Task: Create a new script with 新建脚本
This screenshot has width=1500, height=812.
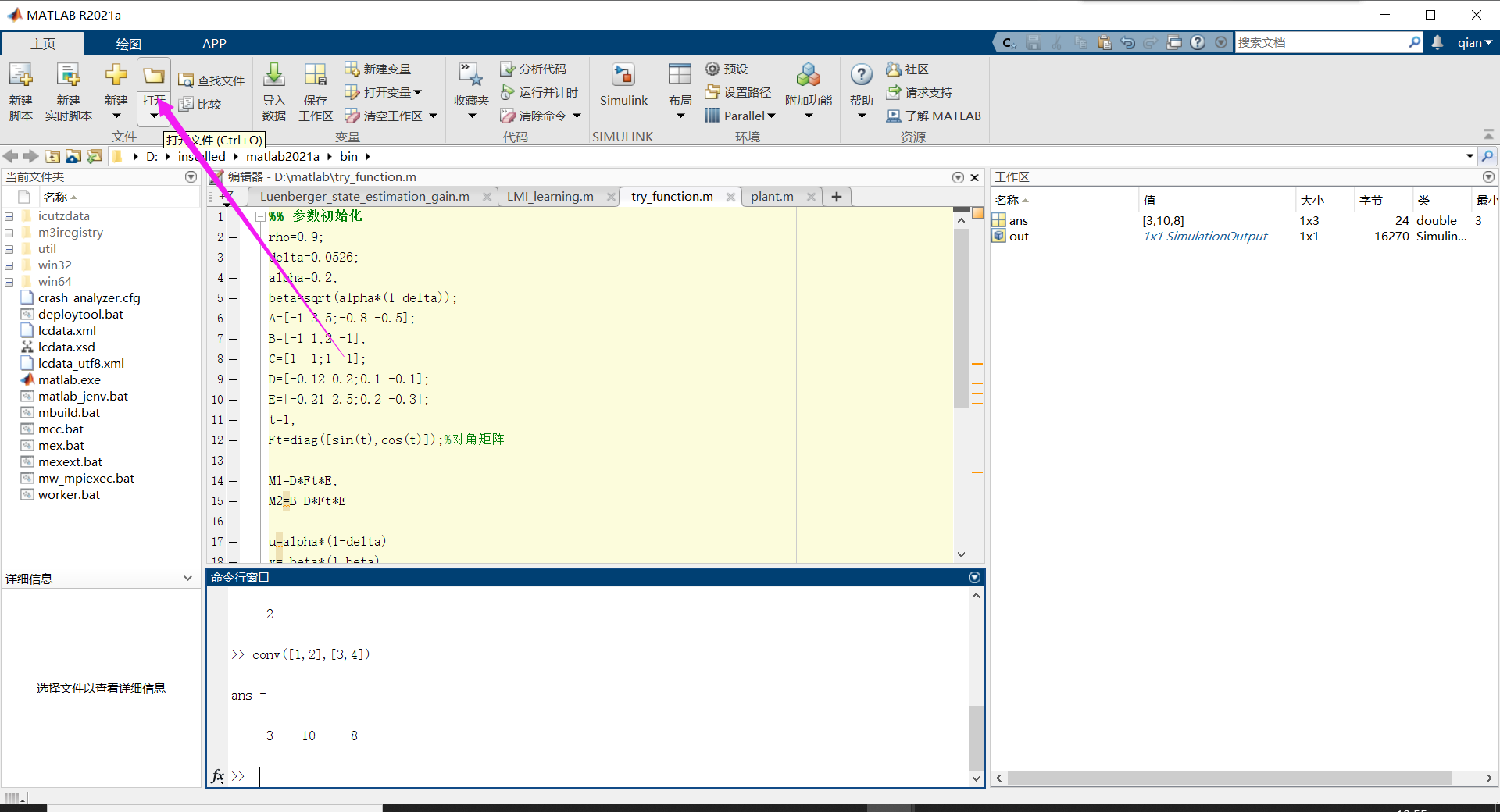Action: (x=21, y=92)
